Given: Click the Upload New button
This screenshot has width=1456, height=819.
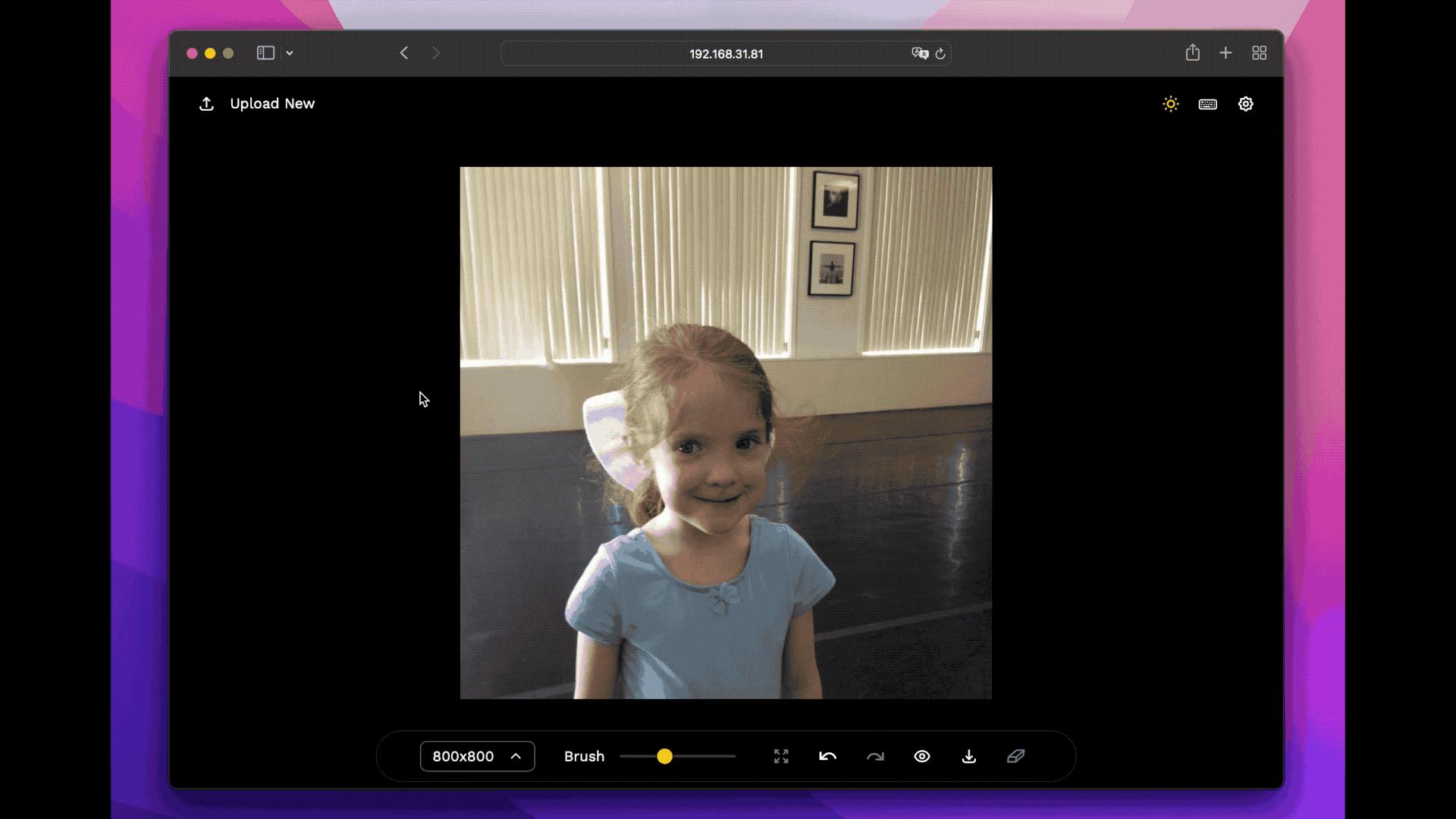Looking at the screenshot, I should (256, 104).
